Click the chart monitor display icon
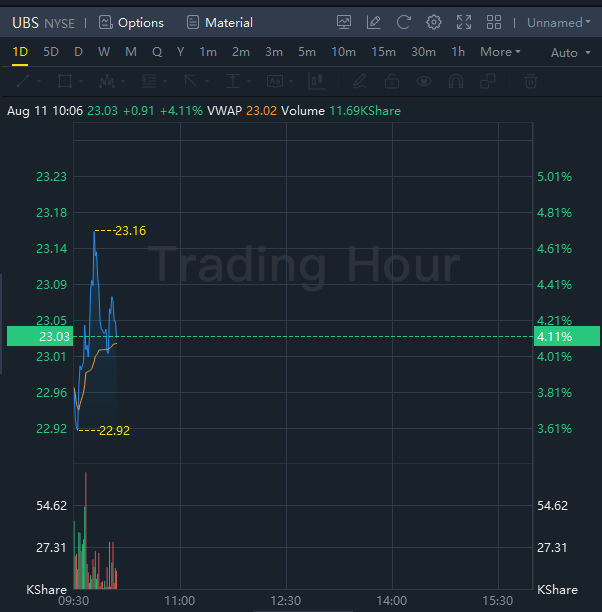Screen dimensions: 602x612 344,22
